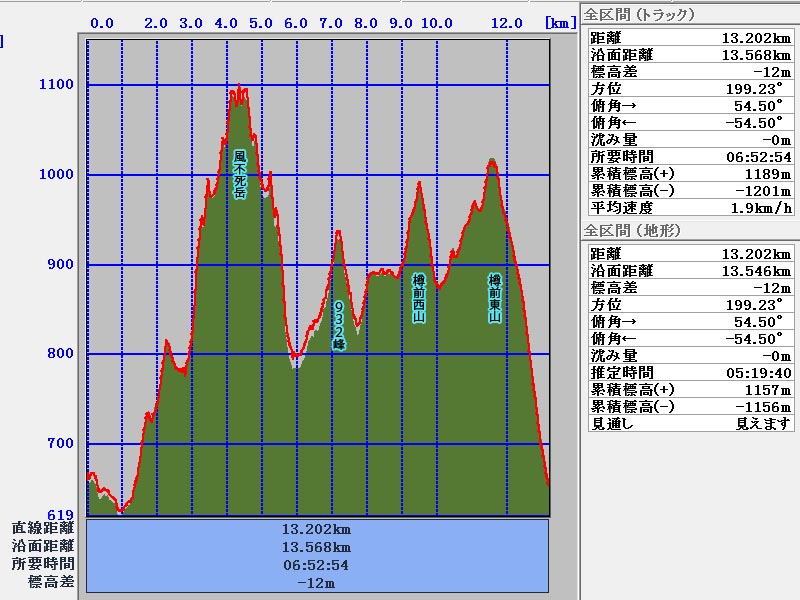
Task: Click the 700 elevation axis label
Action: point(60,444)
